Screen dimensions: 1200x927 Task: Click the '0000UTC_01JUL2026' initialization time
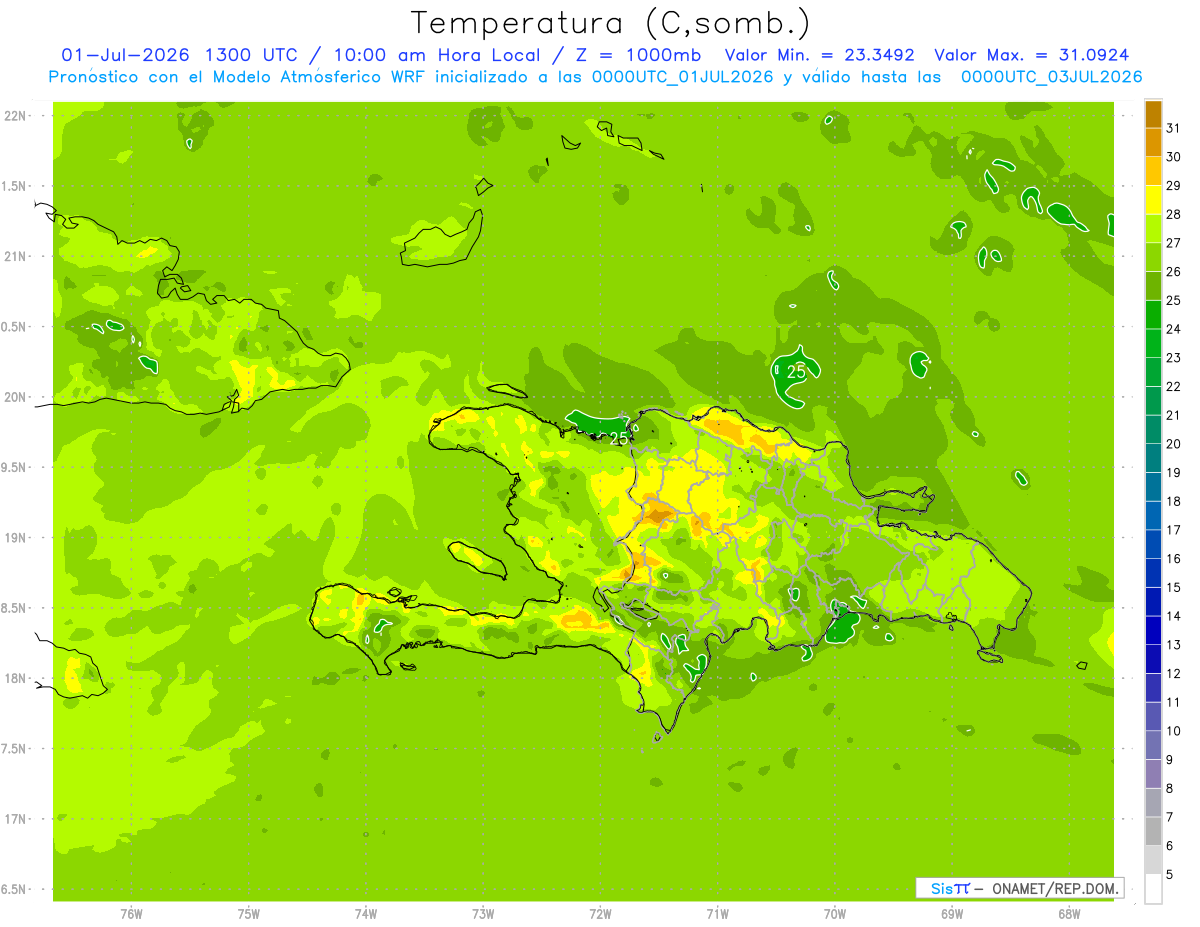tap(683, 77)
